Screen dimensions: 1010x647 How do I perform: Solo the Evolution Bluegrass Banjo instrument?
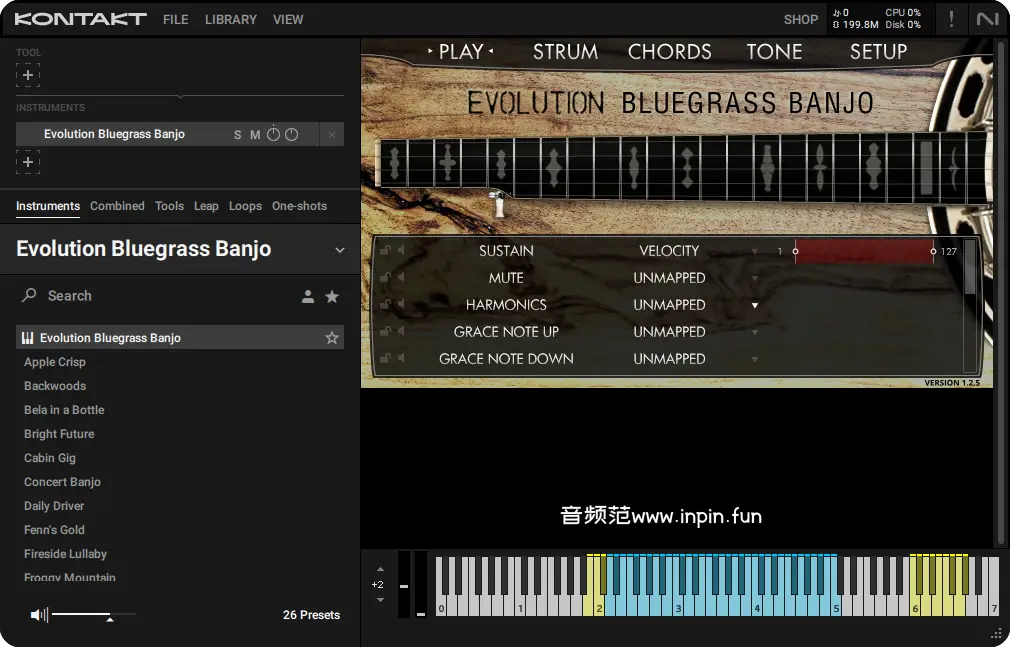(237, 135)
